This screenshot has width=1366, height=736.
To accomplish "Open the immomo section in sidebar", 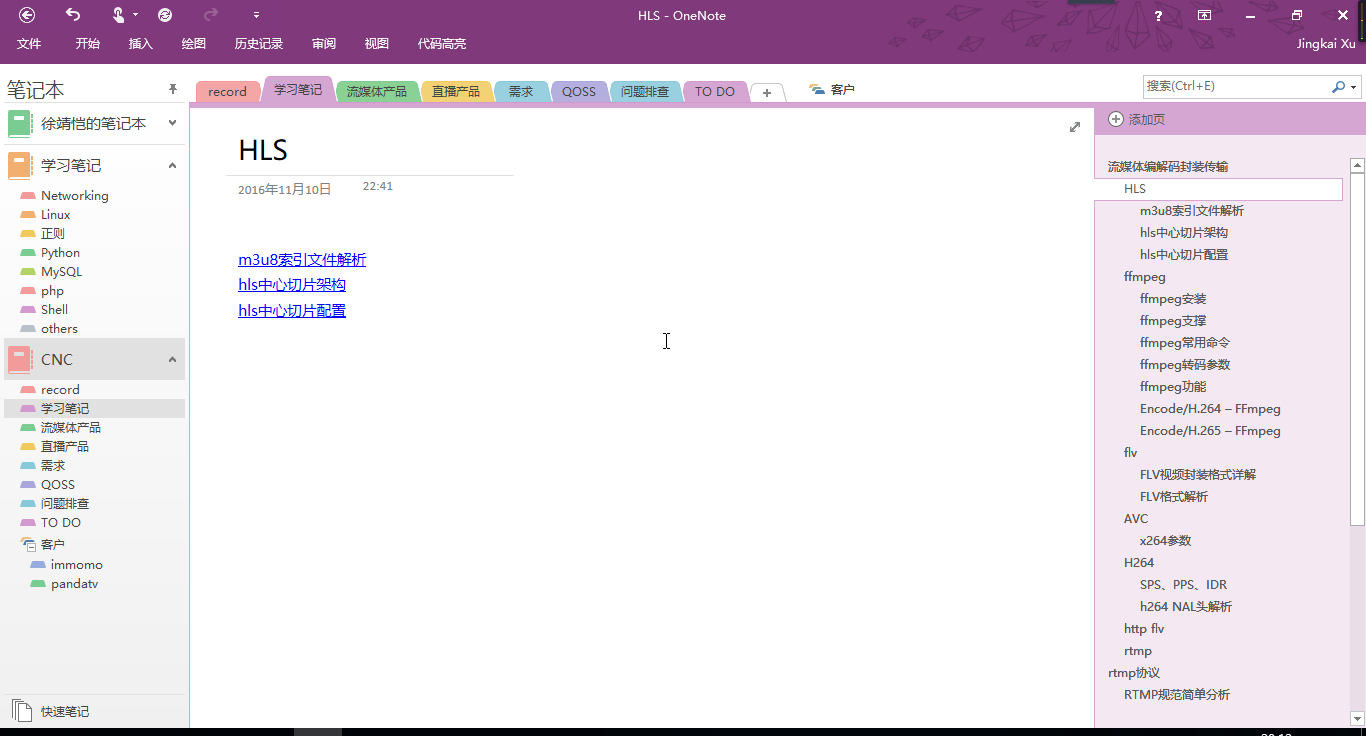I will tap(76, 565).
